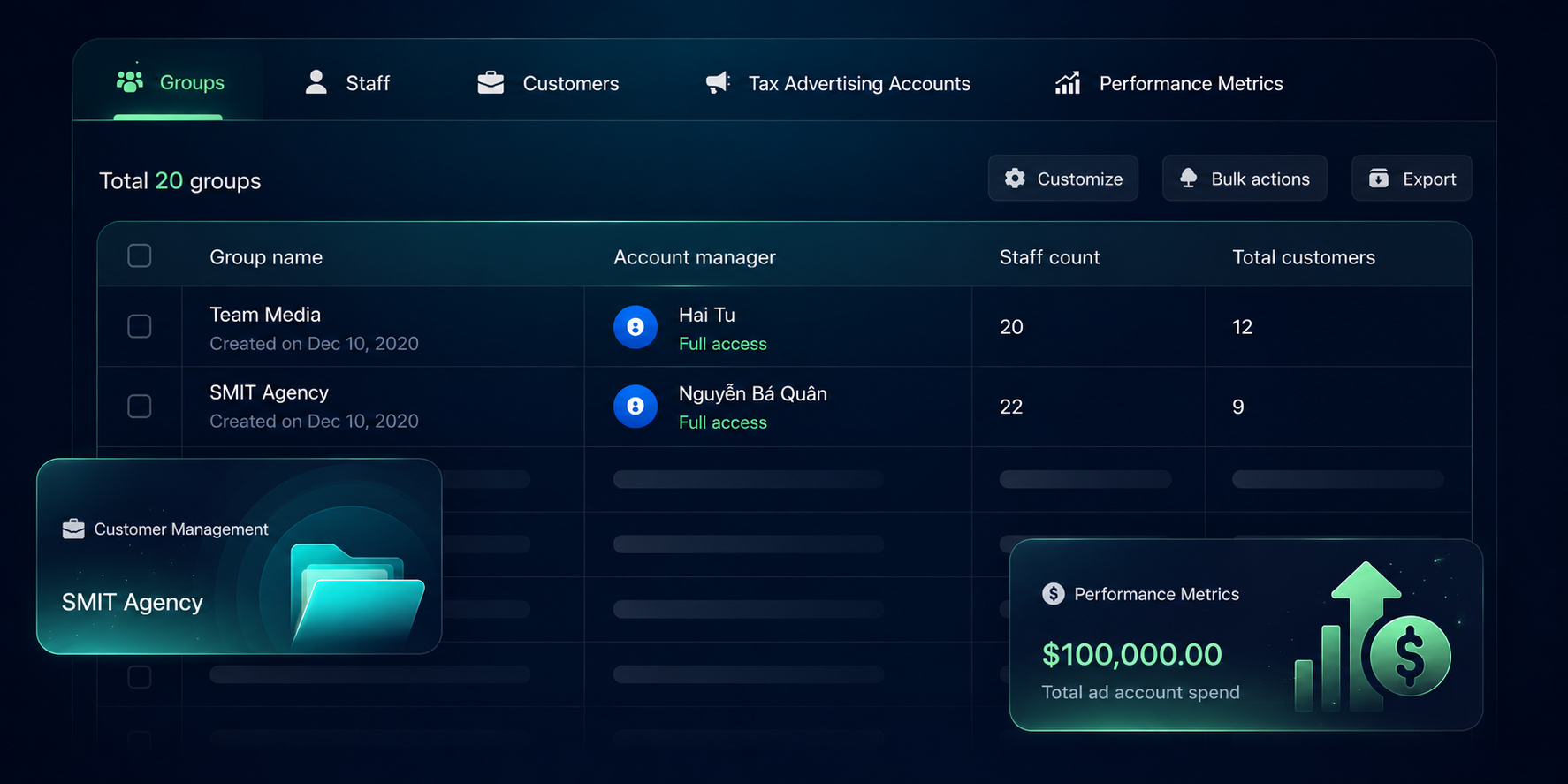Viewport: 1568px width, 784px height.
Task: Open the Team Media group name
Action: coord(265,315)
